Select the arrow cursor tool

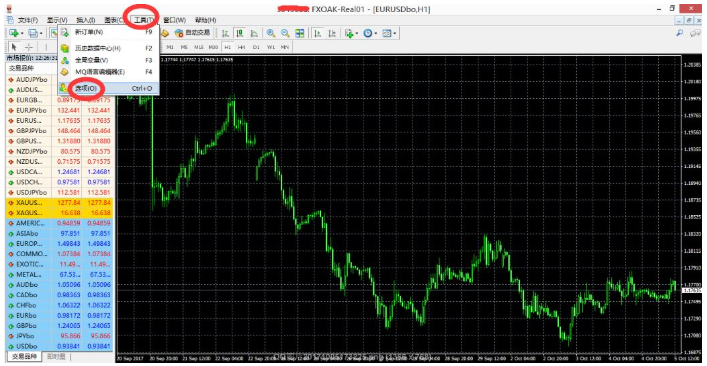(x=14, y=47)
